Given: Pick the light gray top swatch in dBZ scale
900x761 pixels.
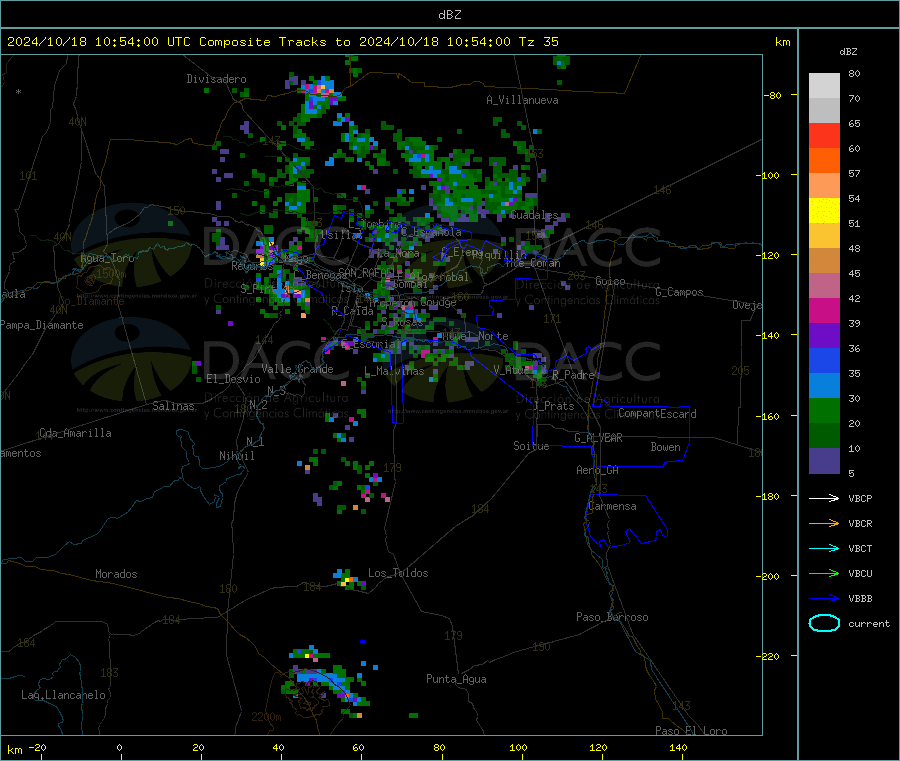Looking at the screenshot, I should (824, 86).
